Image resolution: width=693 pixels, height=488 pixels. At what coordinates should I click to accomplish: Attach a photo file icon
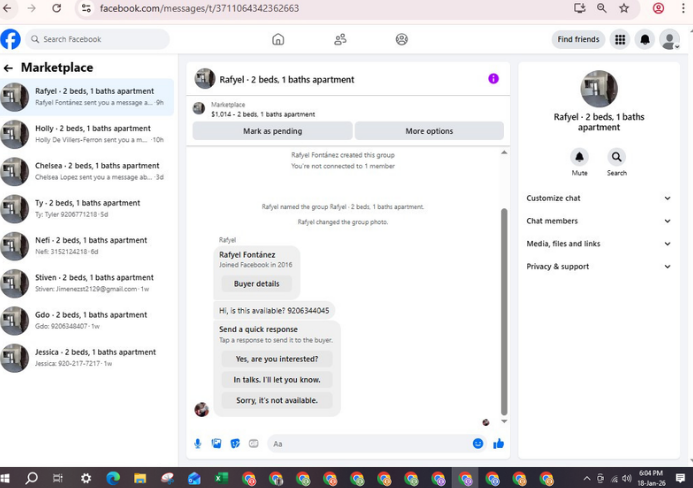pos(217,443)
